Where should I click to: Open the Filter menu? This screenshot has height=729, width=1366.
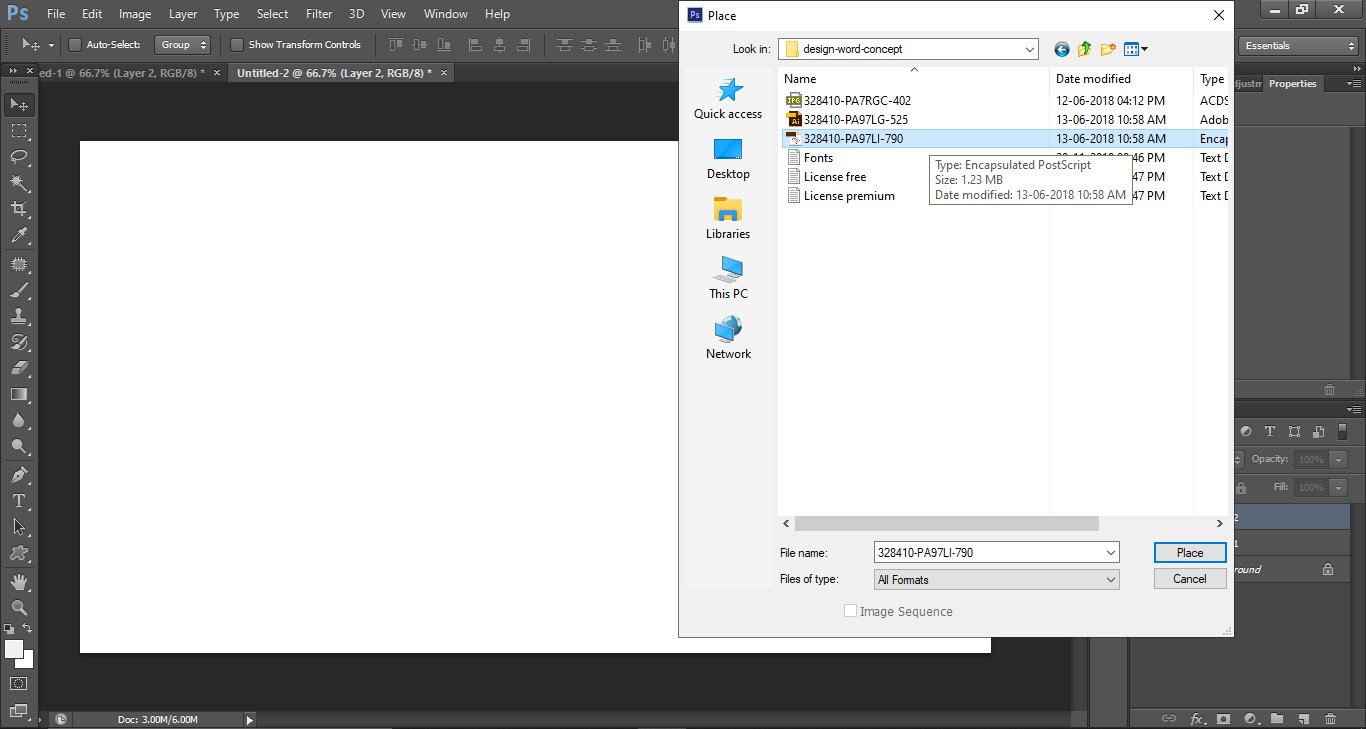pyautogui.click(x=318, y=13)
